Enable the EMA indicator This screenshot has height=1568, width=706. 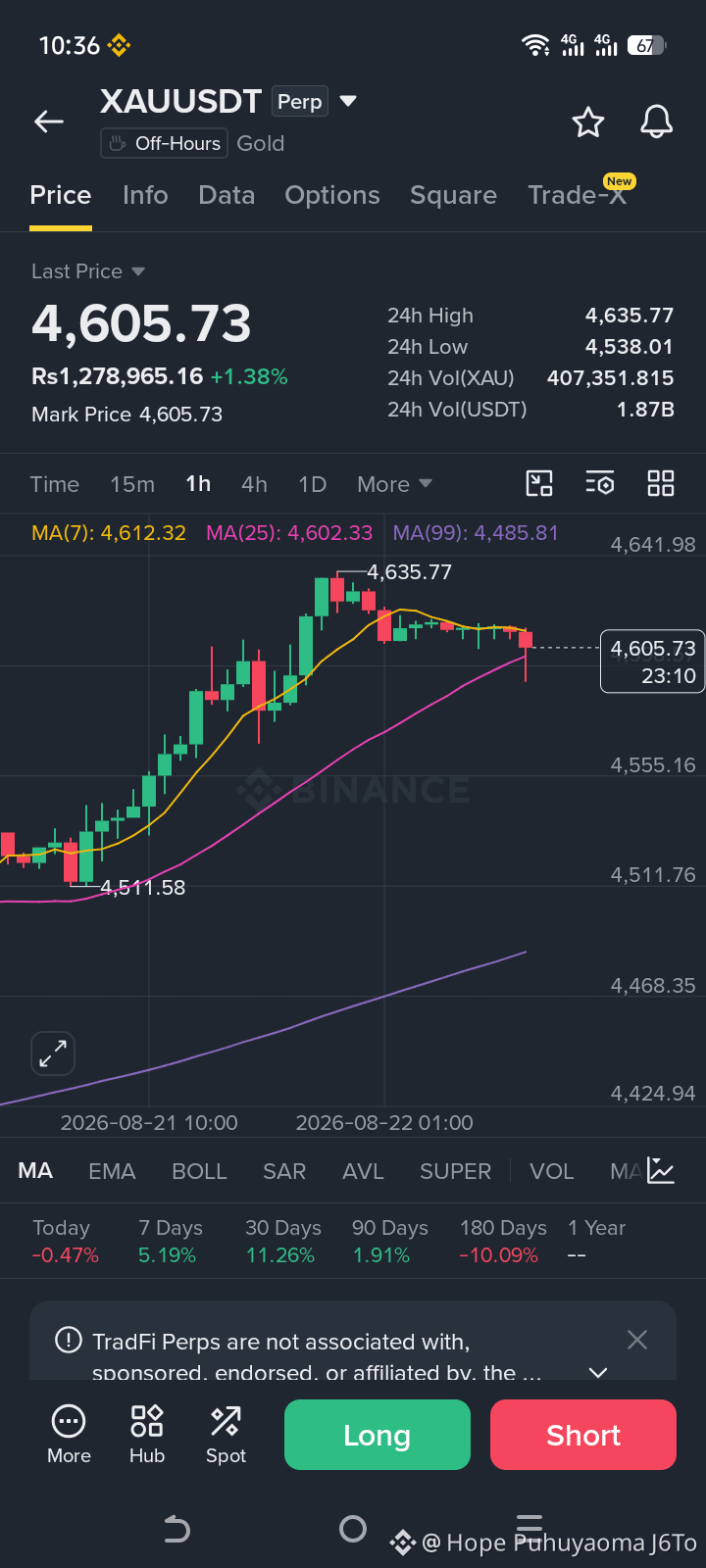click(112, 1171)
